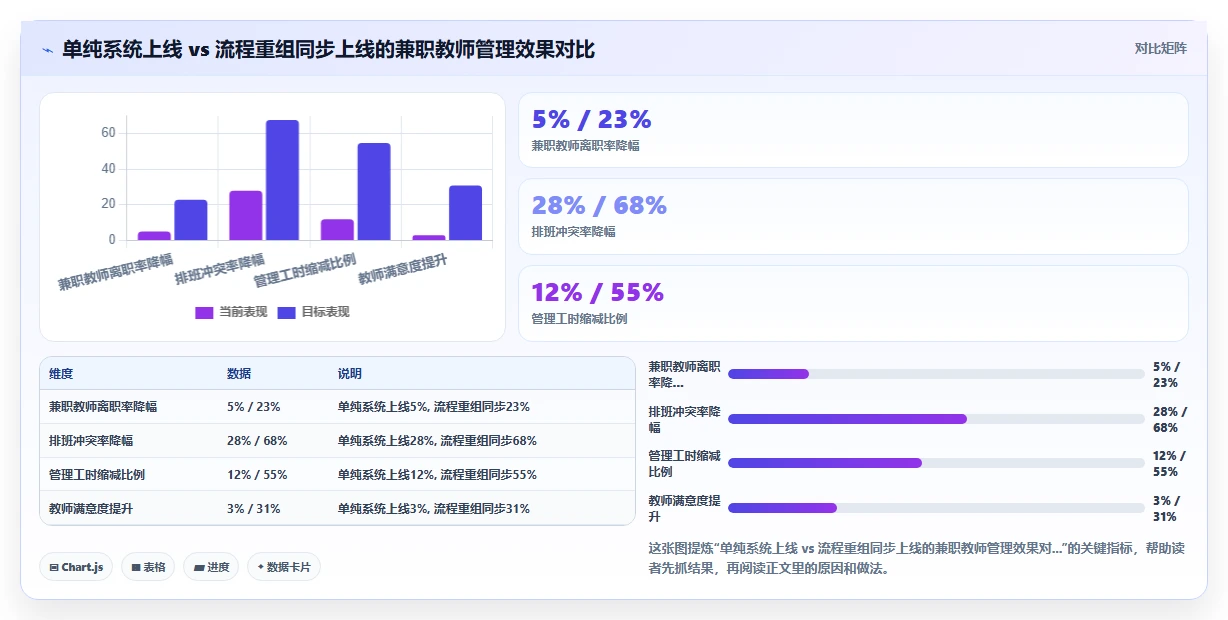The width and height of the screenshot is (1228, 620).
Task: Click 当前表现 bar for 教师满意度提升
Action: click(x=429, y=238)
